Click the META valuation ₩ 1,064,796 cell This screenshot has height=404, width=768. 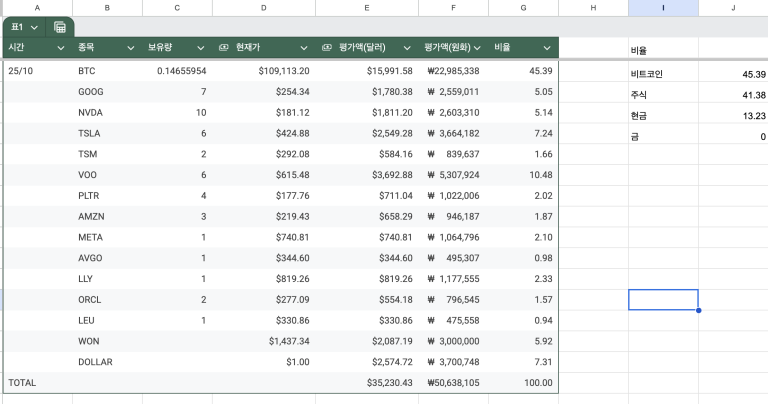(453, 238)
